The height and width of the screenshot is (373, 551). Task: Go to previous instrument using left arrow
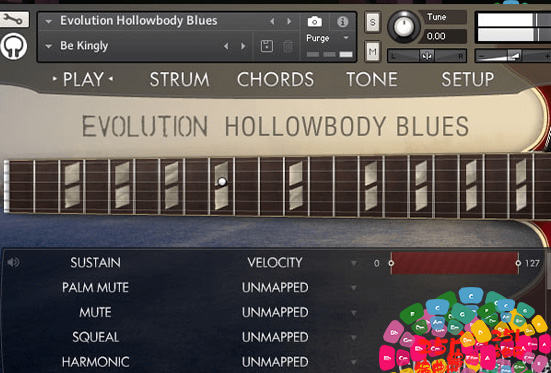coord(272,21)
